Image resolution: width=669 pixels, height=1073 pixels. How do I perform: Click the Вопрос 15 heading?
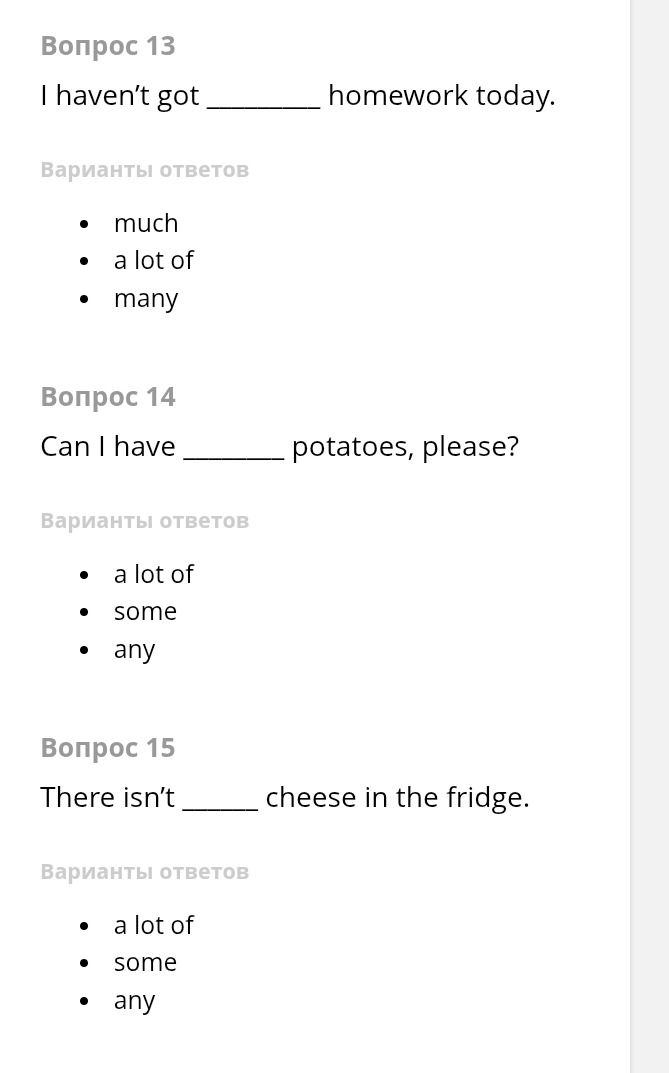click(x=108, y=748)
